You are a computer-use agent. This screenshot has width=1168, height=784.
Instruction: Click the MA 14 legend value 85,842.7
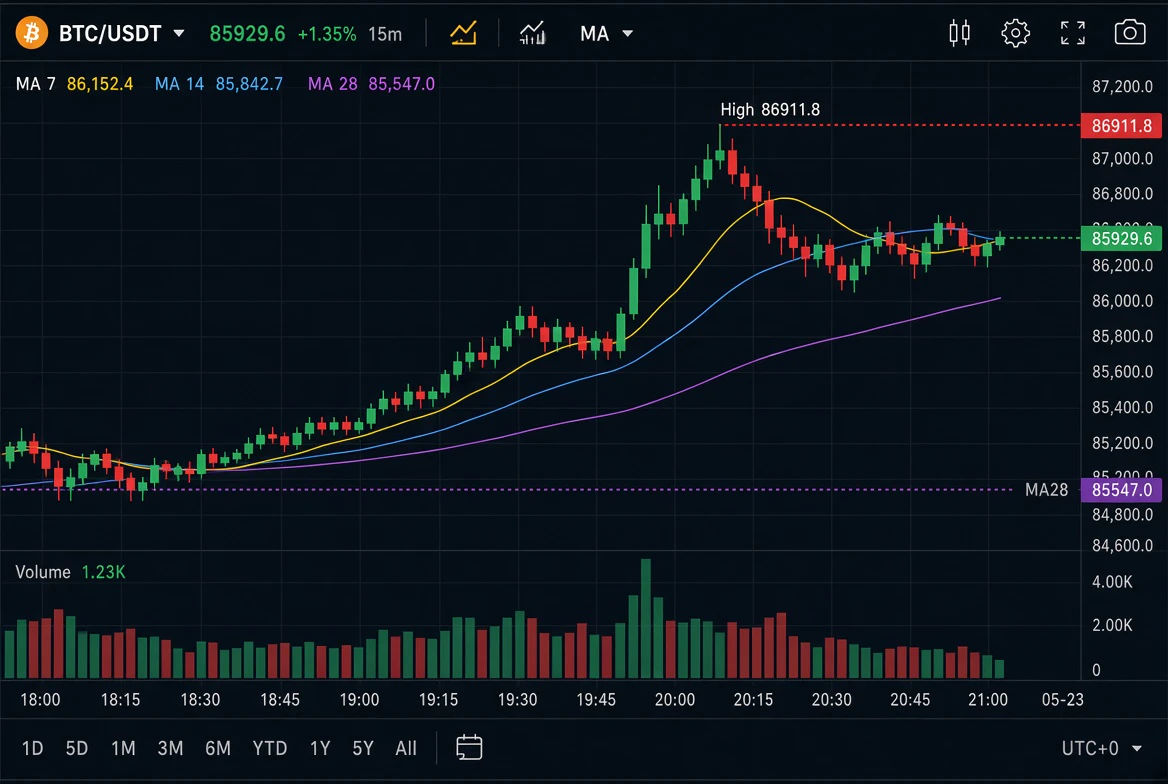pos(250,83)
